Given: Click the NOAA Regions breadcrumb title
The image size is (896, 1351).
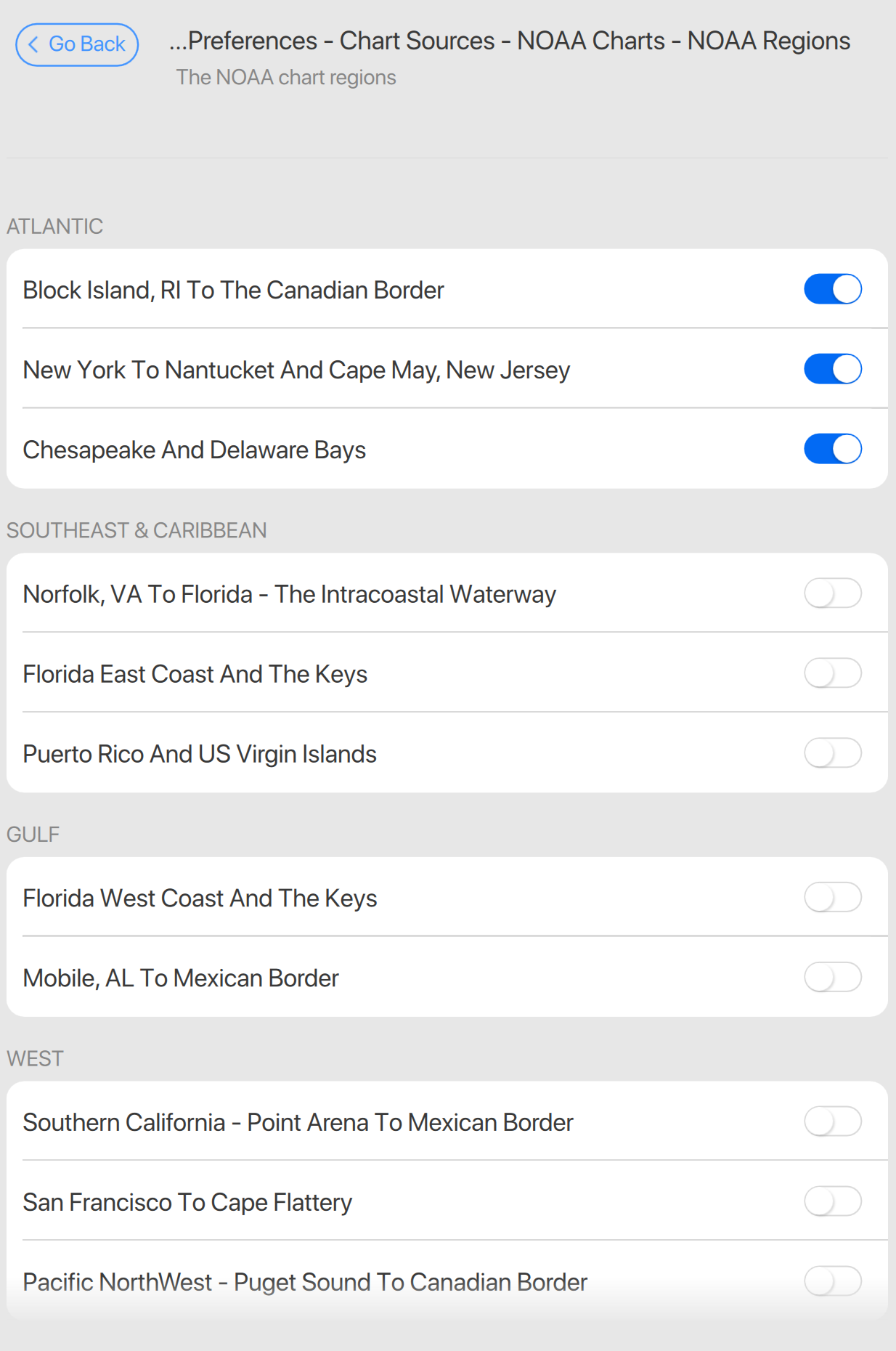Looking at the screenshot, I should [768, 41].
